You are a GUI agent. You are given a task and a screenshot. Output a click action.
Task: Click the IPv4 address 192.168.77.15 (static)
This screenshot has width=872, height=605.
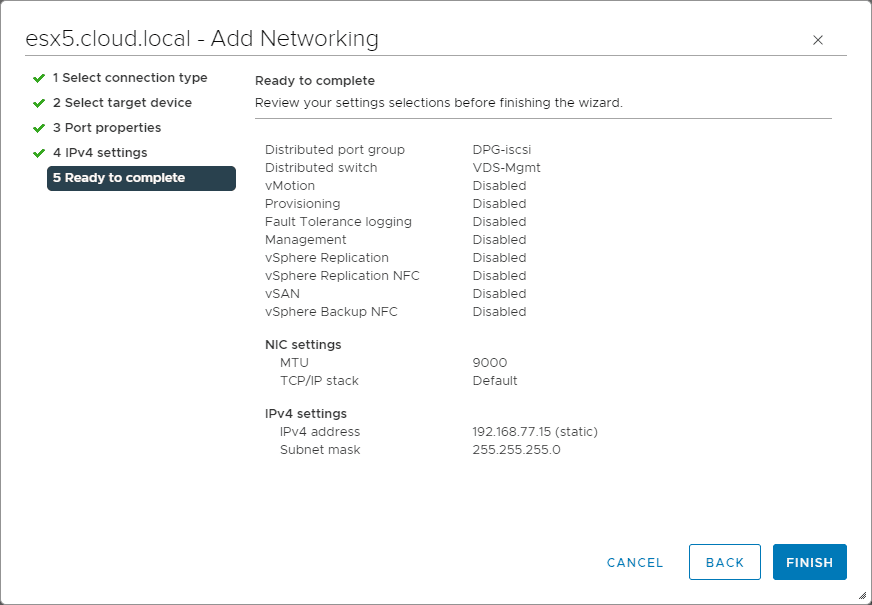click(x=535, y=432)
